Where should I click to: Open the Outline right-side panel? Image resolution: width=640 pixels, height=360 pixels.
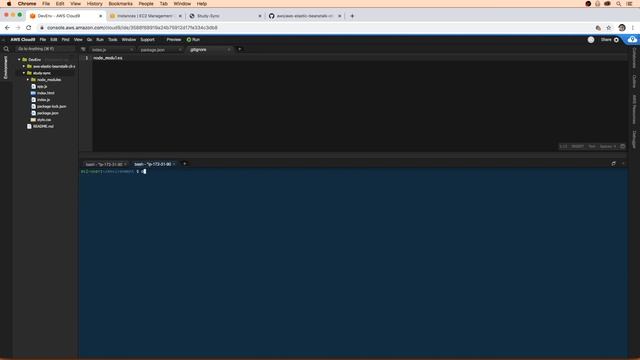[634, 81]
